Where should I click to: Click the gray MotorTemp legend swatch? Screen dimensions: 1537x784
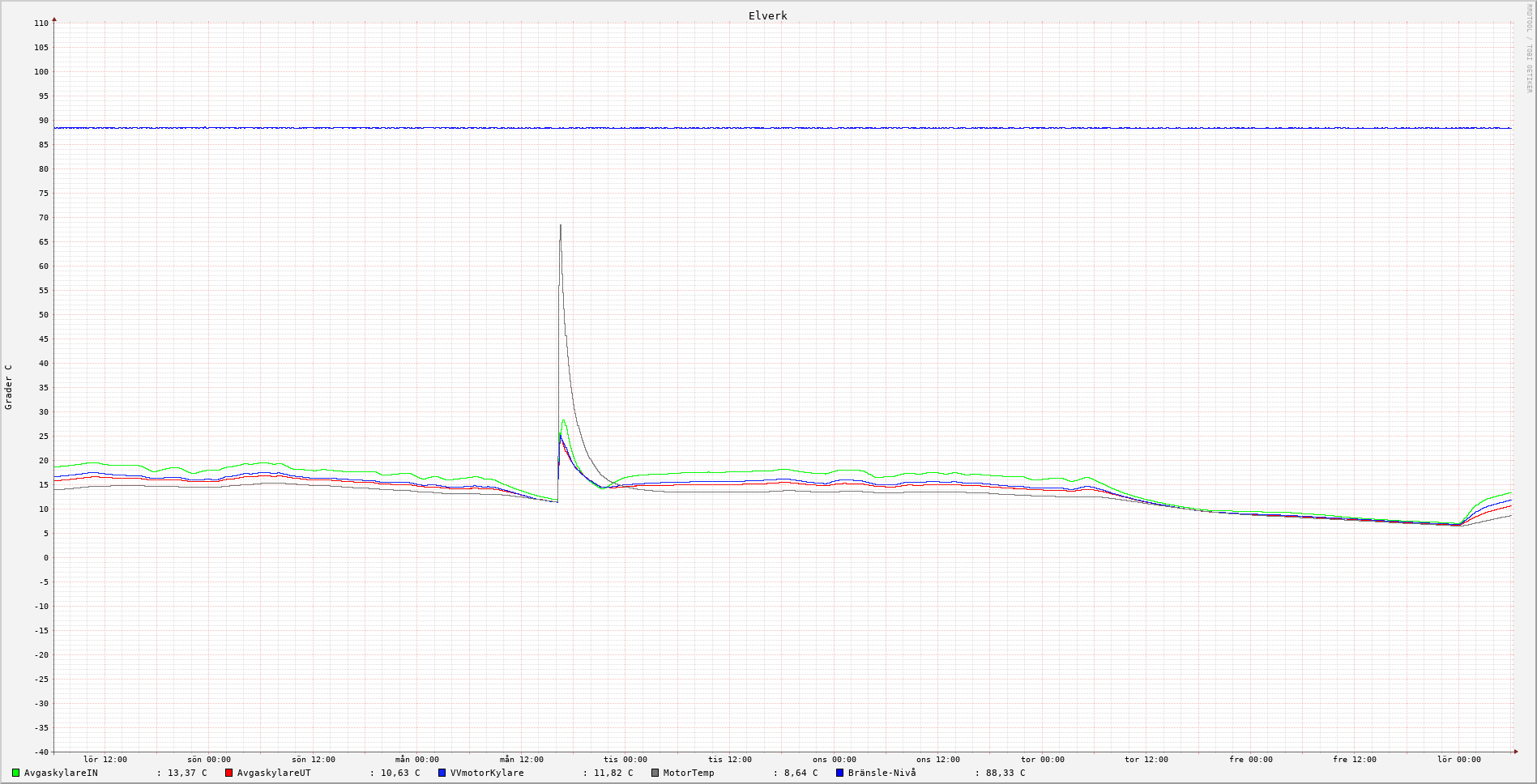(655, 773)
